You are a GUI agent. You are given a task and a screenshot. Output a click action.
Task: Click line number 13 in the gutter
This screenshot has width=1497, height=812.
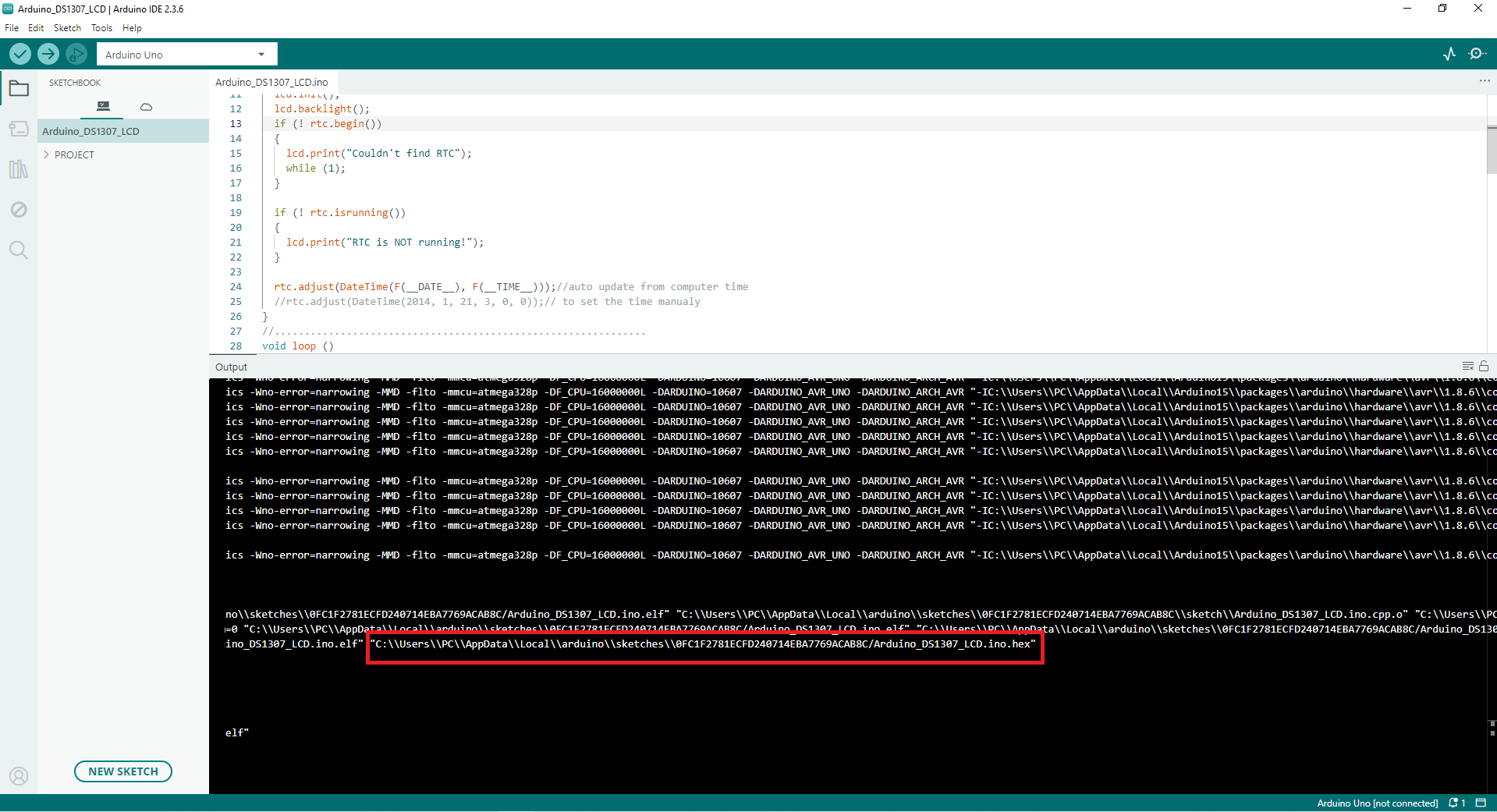[236, 124]
